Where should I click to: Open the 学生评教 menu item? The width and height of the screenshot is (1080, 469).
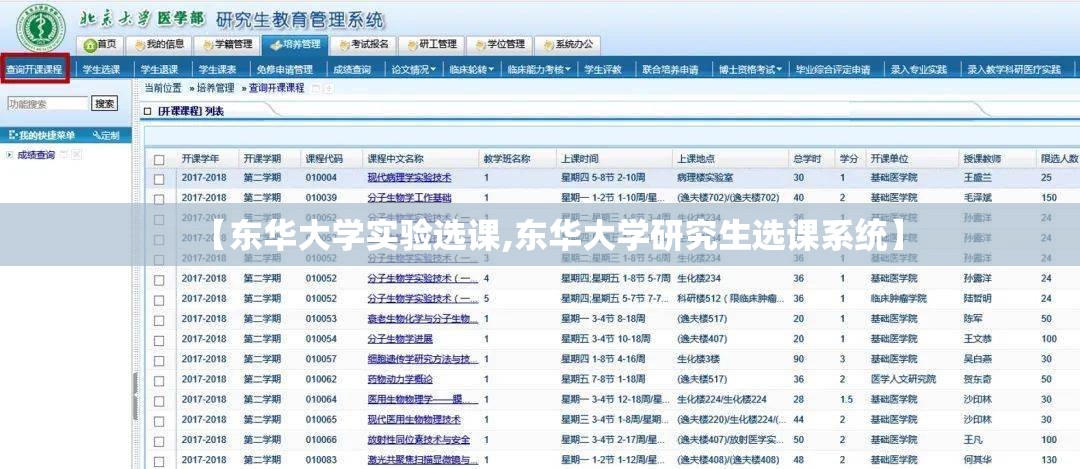[x=603, y=70]
